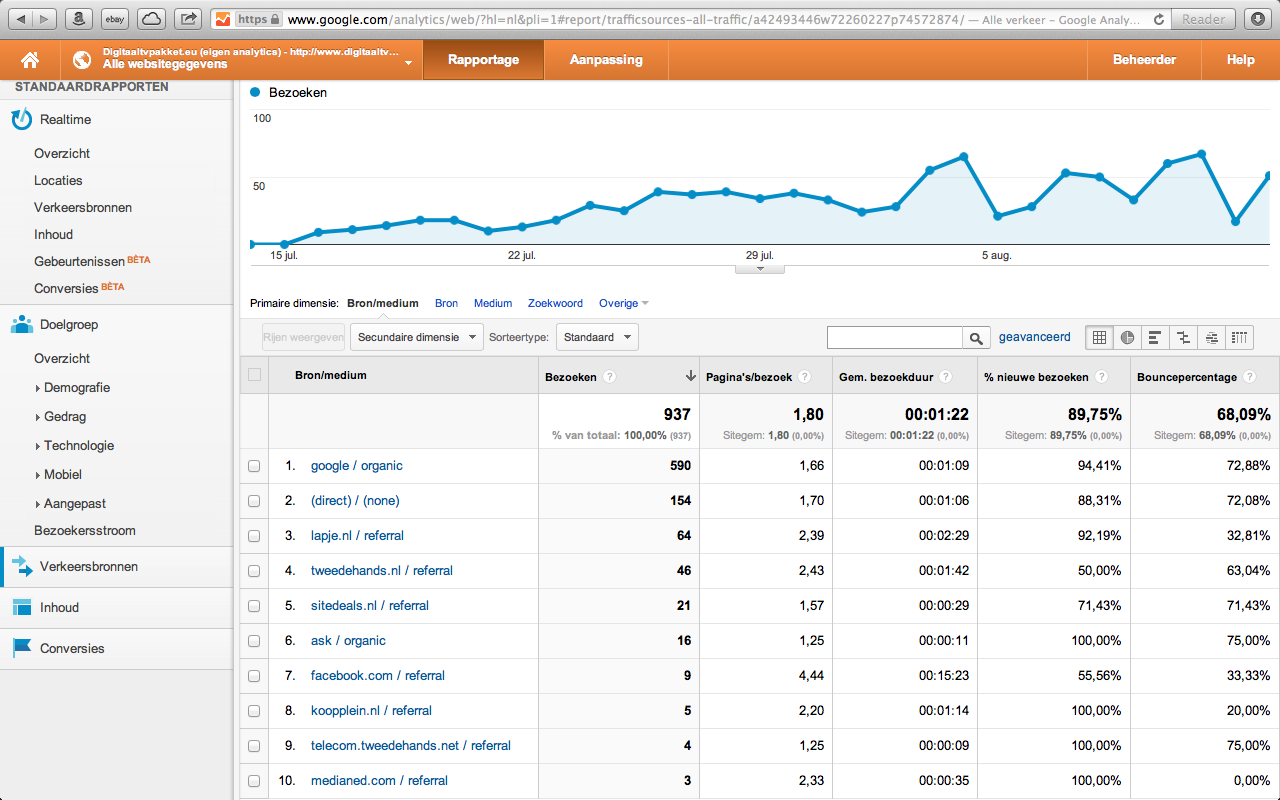This screenshot has width=1280, height=800.
Task: Check the tweedehands.nl / referral row checkbox
Action: (254, 571)
